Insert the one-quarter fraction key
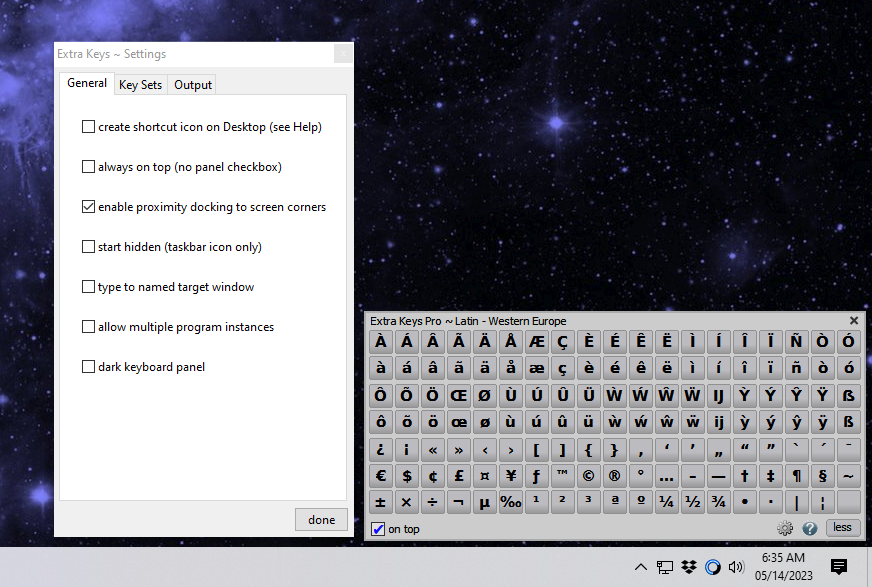 click(666, 503)
